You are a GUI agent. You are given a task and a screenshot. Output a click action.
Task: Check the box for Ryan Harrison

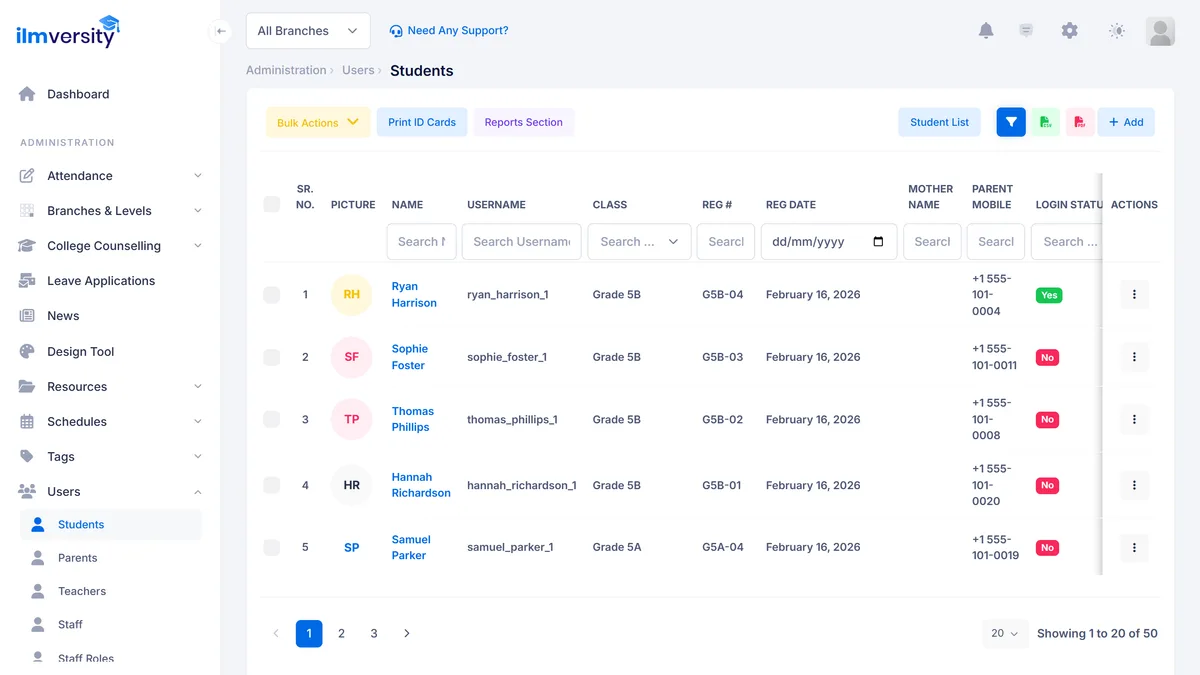[x=272, y=295]
